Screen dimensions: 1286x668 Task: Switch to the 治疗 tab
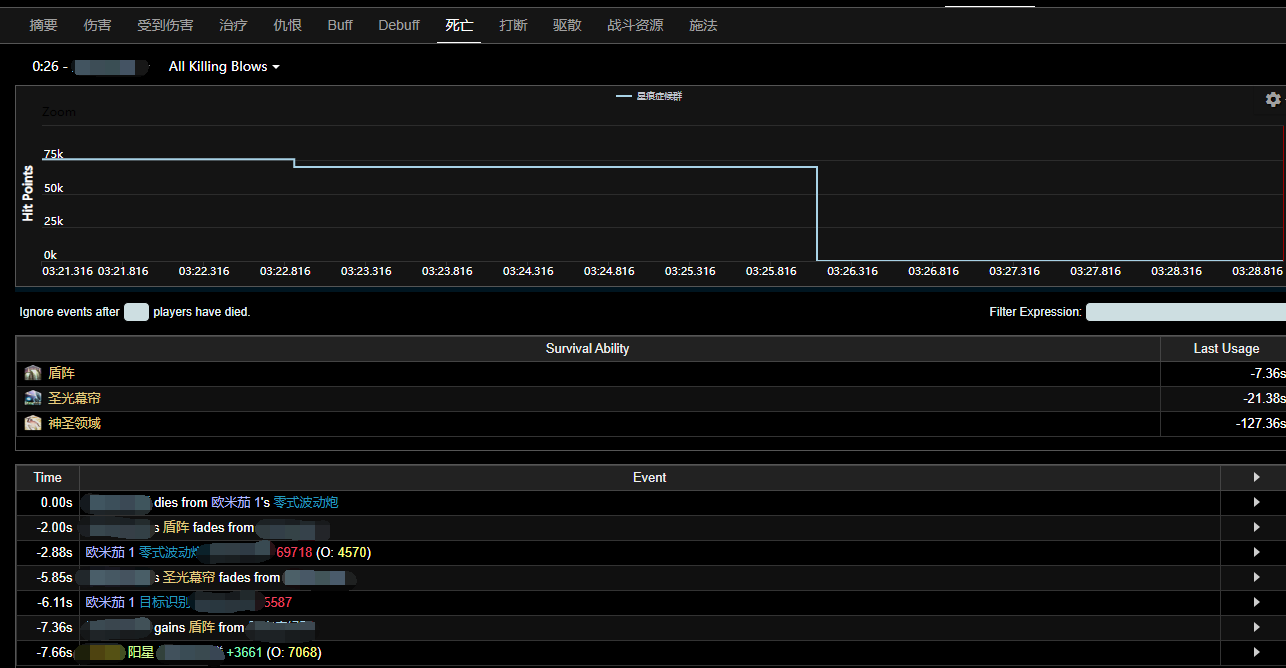pos(233,25)
